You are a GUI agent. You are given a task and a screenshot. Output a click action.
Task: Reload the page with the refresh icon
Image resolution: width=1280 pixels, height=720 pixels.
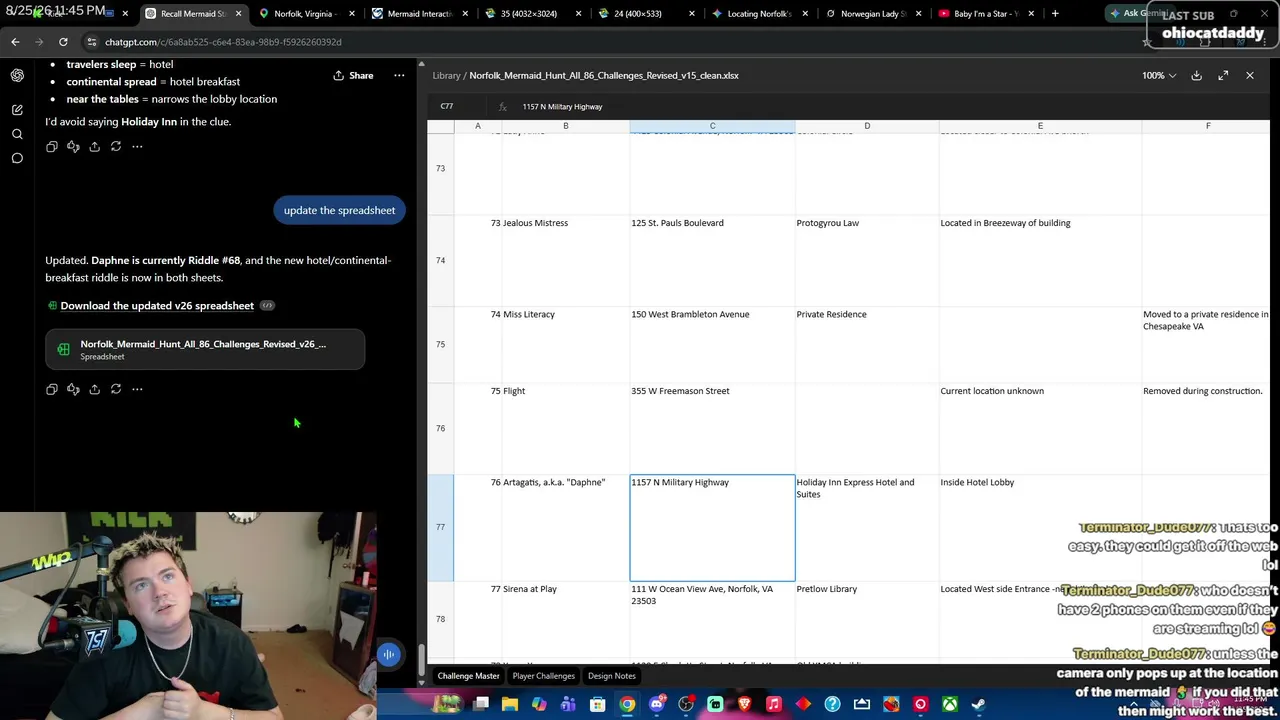pos(63,42)
